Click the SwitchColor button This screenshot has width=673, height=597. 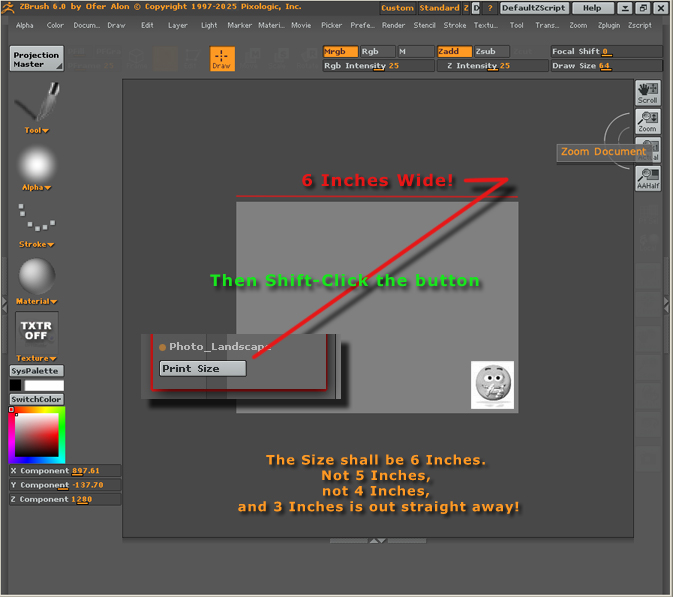[36, 400]
